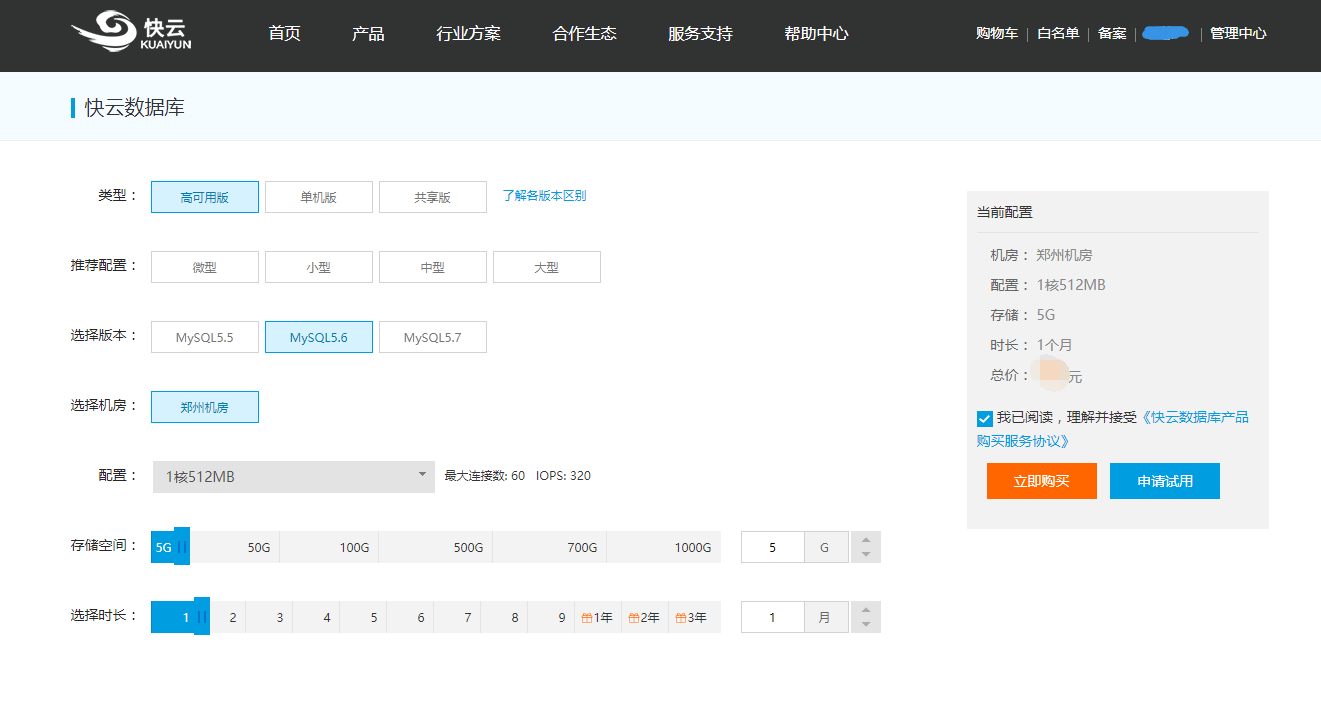This screenshot has width=1321, height=709.
Task: Set storage slider to the 500G mark
Action: pyautogui.click(x=468, y=547)
